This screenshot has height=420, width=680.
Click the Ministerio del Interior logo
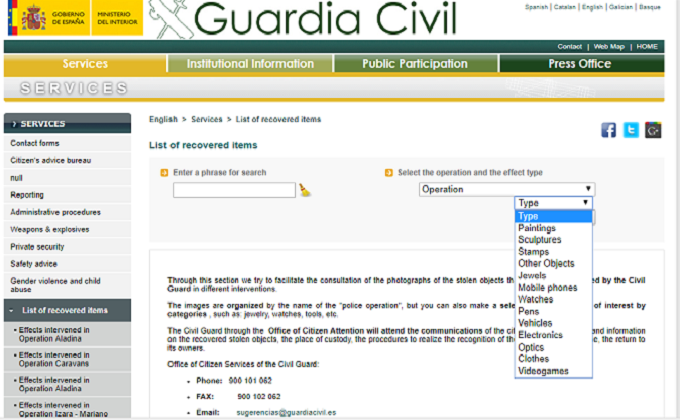117,18
